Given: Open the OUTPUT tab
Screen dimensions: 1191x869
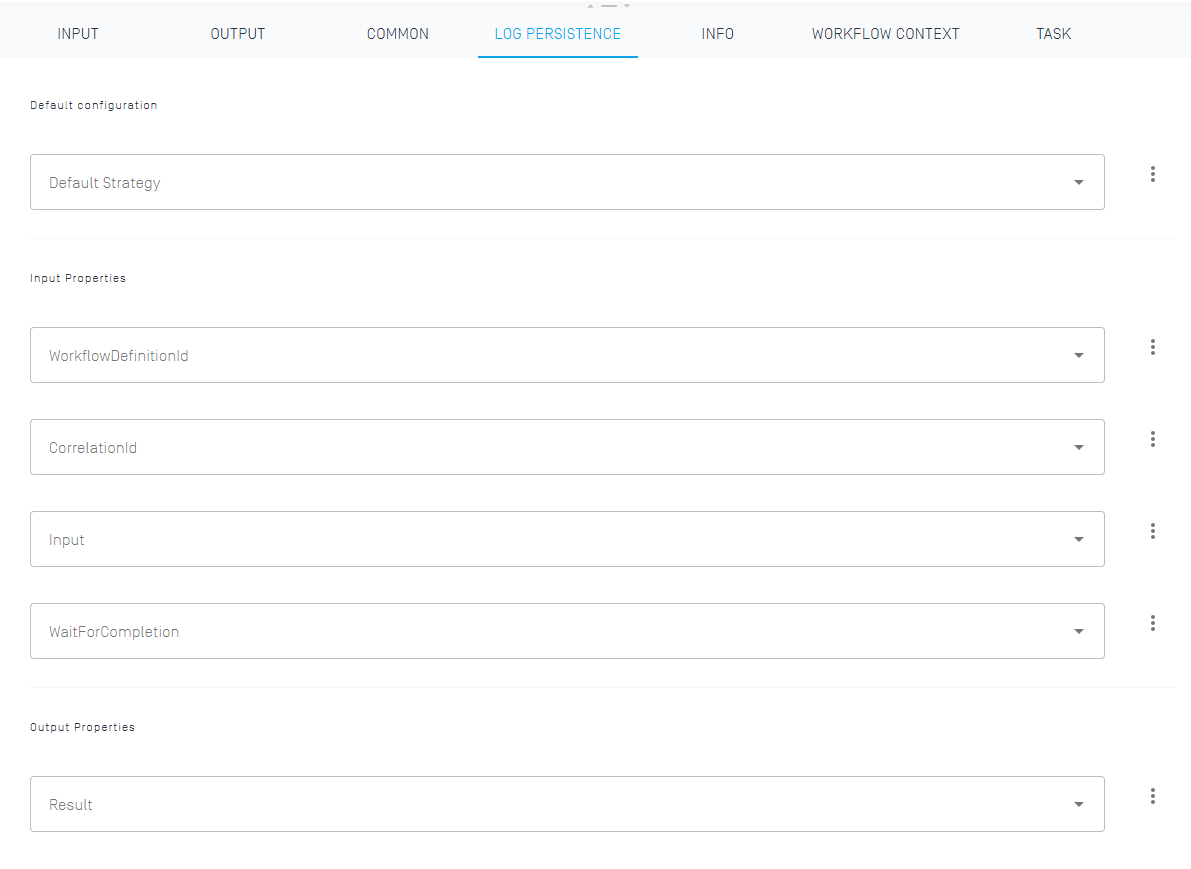Looking at the screenshot, I should (237, 33).
